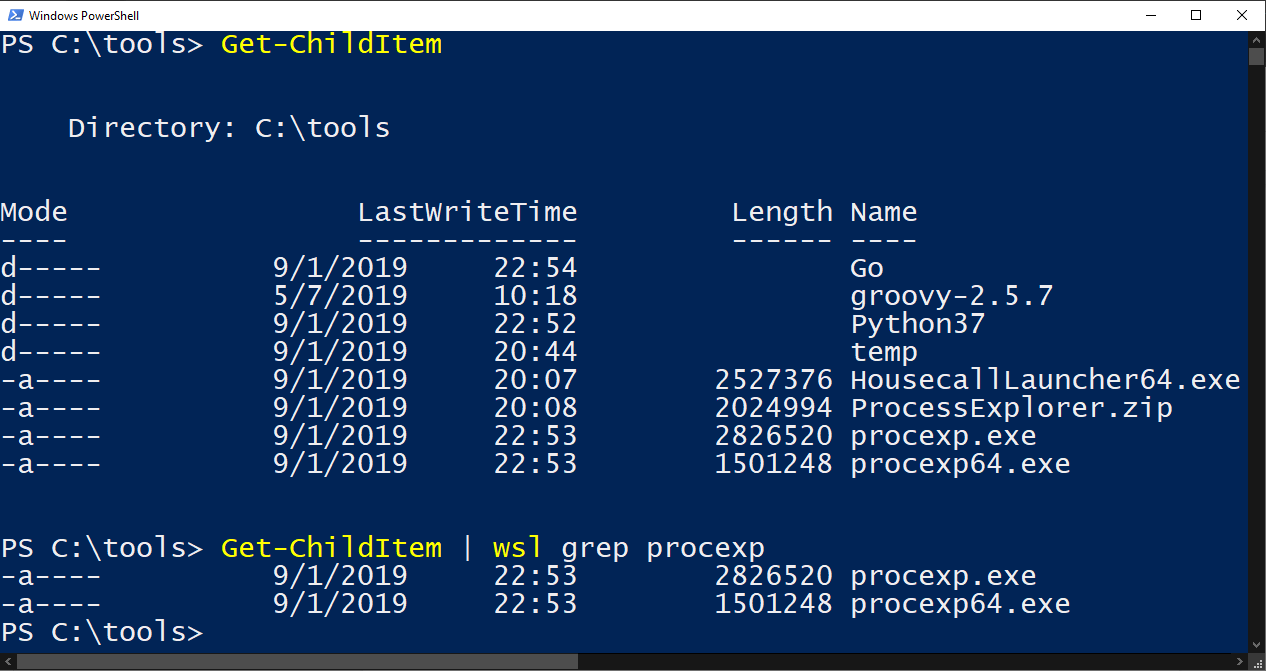
Task: Click the Go directory name
Action: [x=866, y=267]
